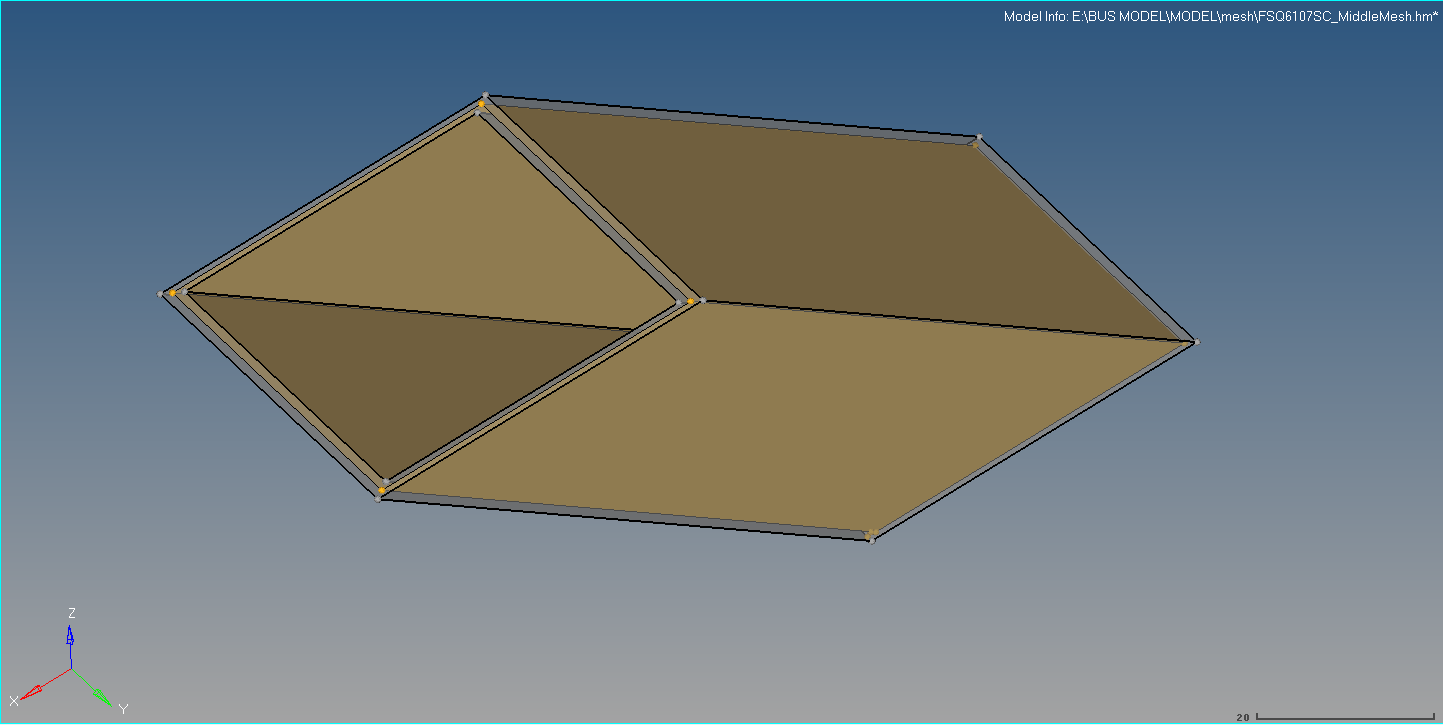1443x725 pixels.
Task: Click the Y label on the axis triad
Action: tap(123, 709)
